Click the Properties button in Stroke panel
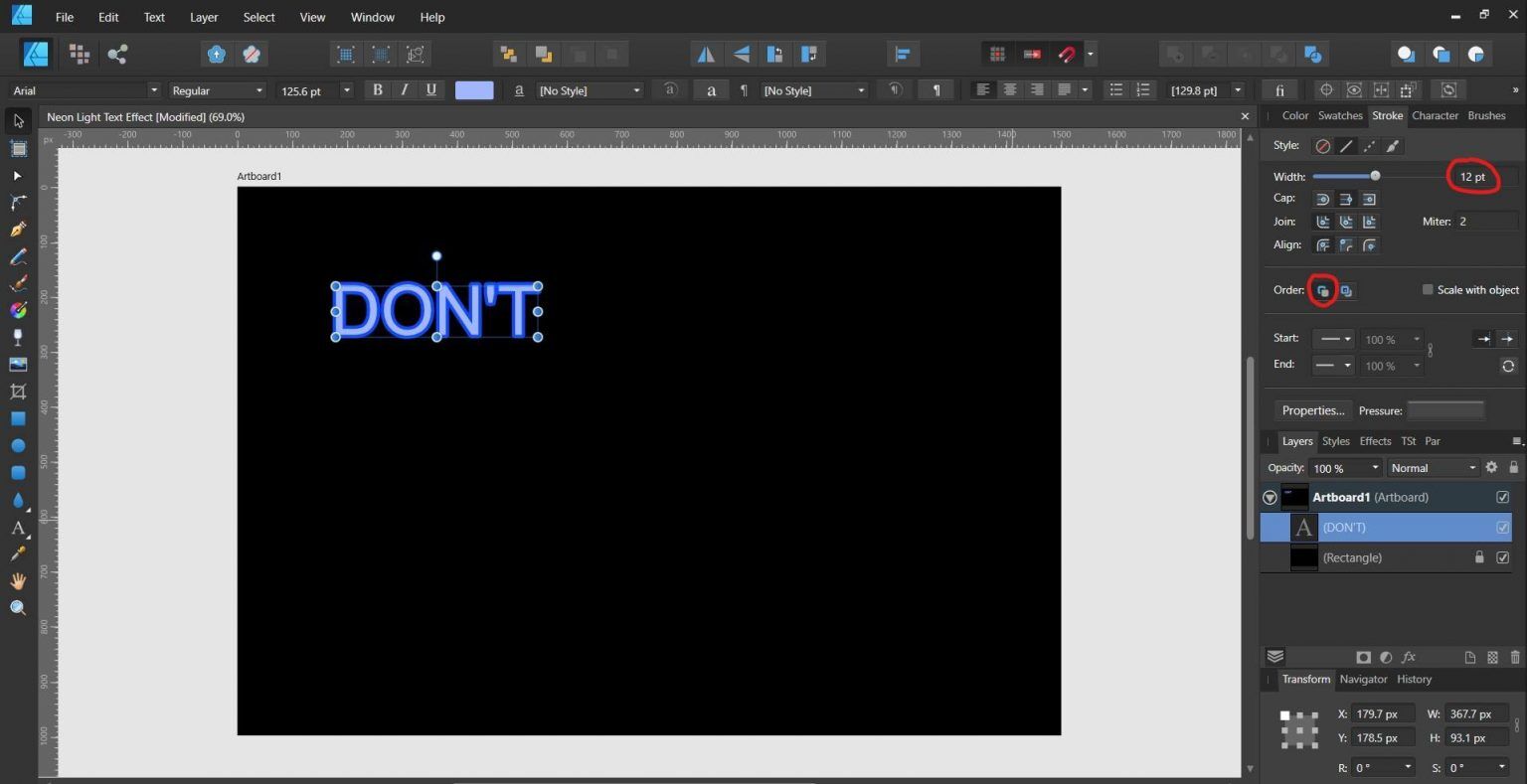This screenshot has width=1527, height=784. (x=1312, y=410)
